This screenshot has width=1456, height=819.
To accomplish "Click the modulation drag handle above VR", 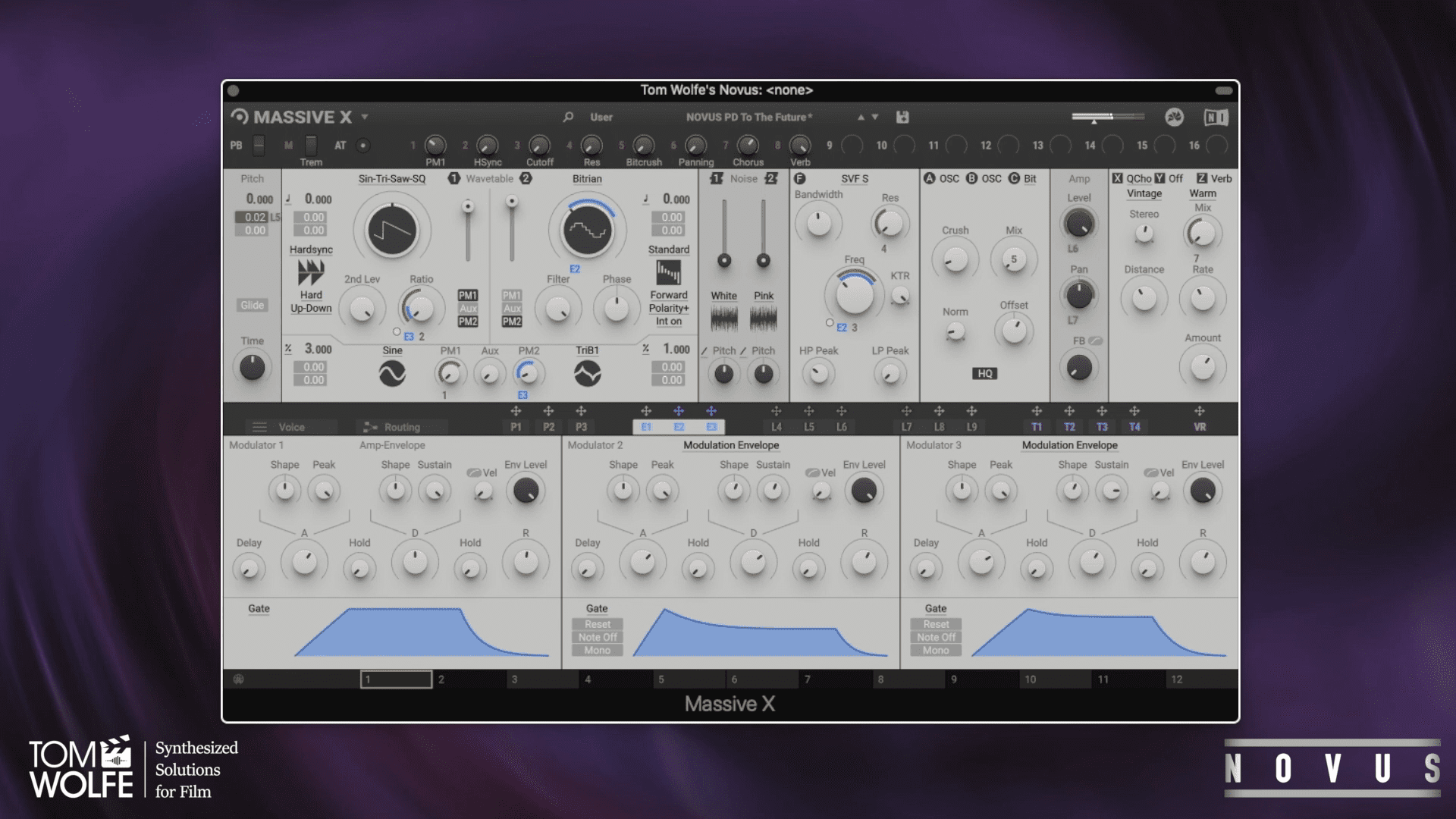I will pyautogui.click(x=1200, y=411).
